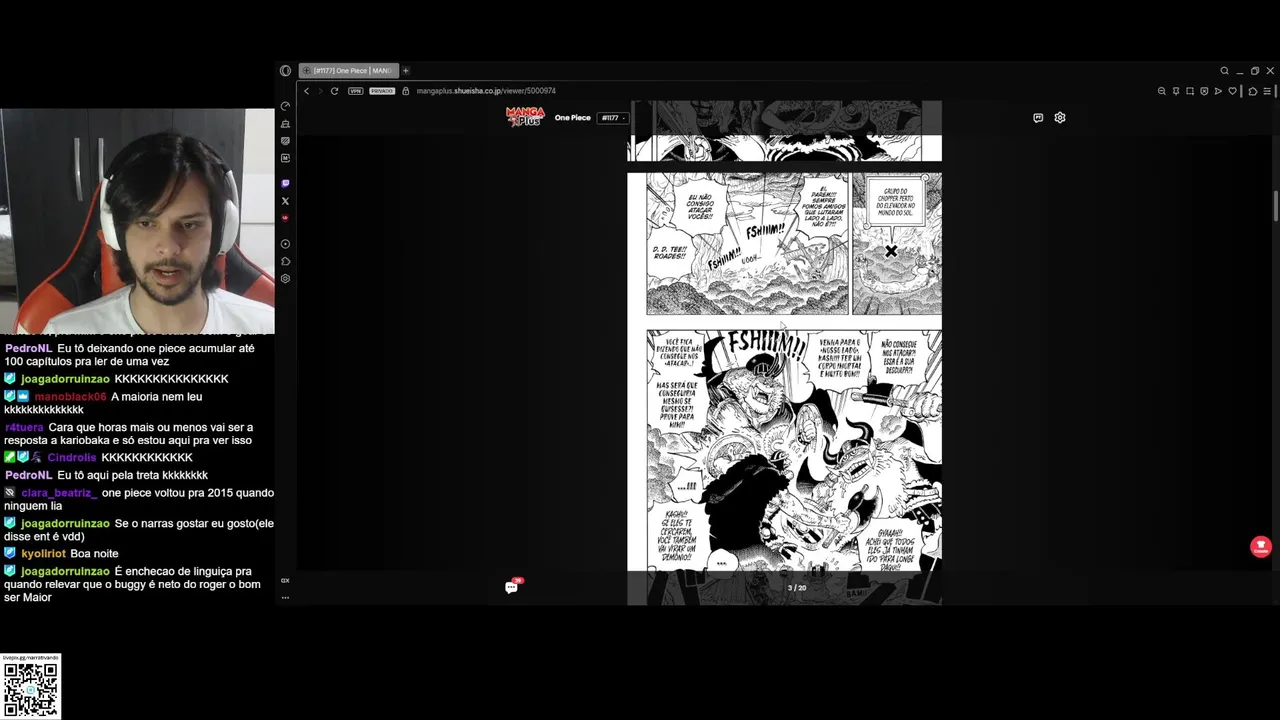
Task: Click the search tabs magnifier icon
Action: (1224, 71)
